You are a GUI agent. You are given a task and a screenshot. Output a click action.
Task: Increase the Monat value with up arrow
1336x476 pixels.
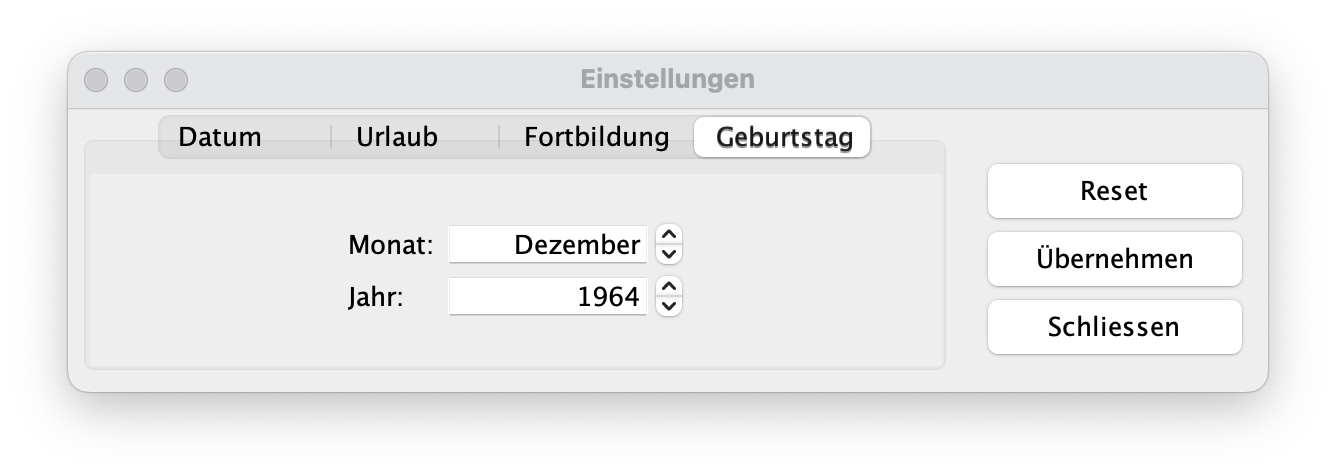click(x=670, y=236)
